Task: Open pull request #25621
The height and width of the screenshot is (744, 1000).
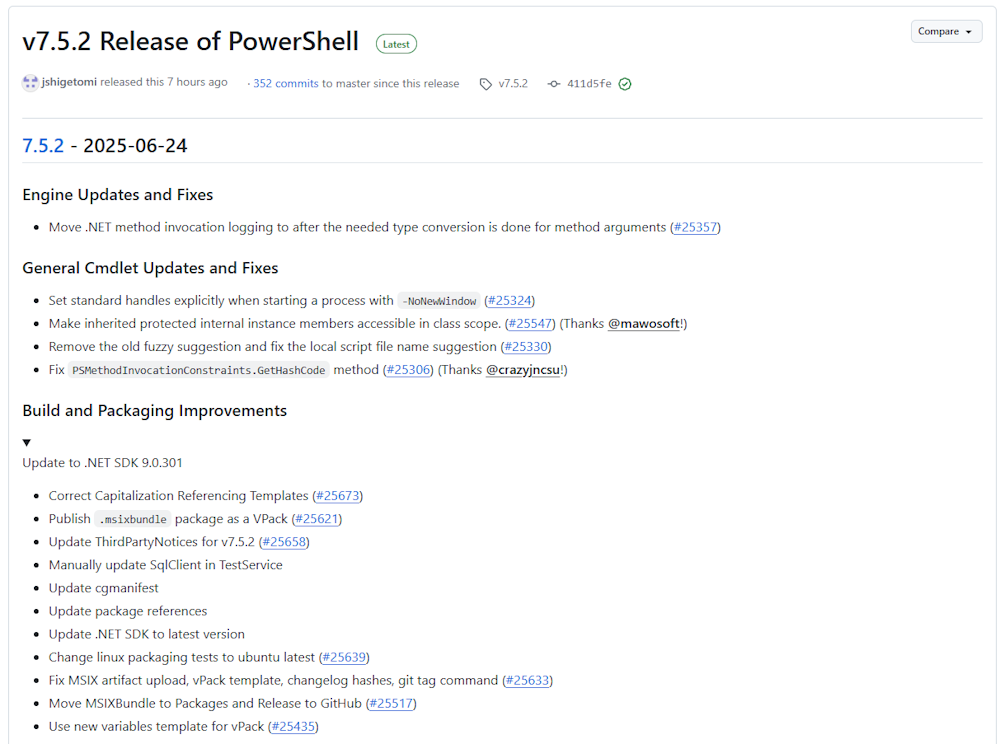Action: tap(317, 518)
